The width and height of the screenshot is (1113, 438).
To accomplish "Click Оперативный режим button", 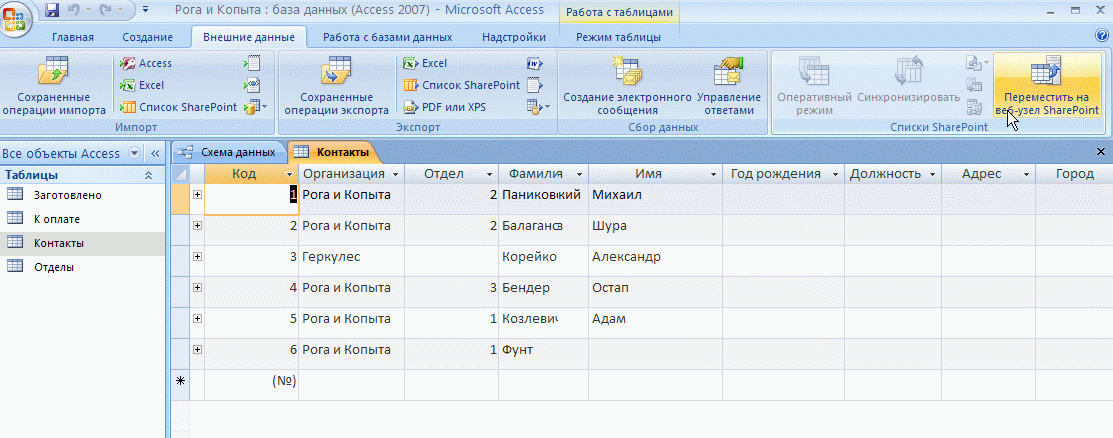I will pyautogui.click(x=813, y=85).
